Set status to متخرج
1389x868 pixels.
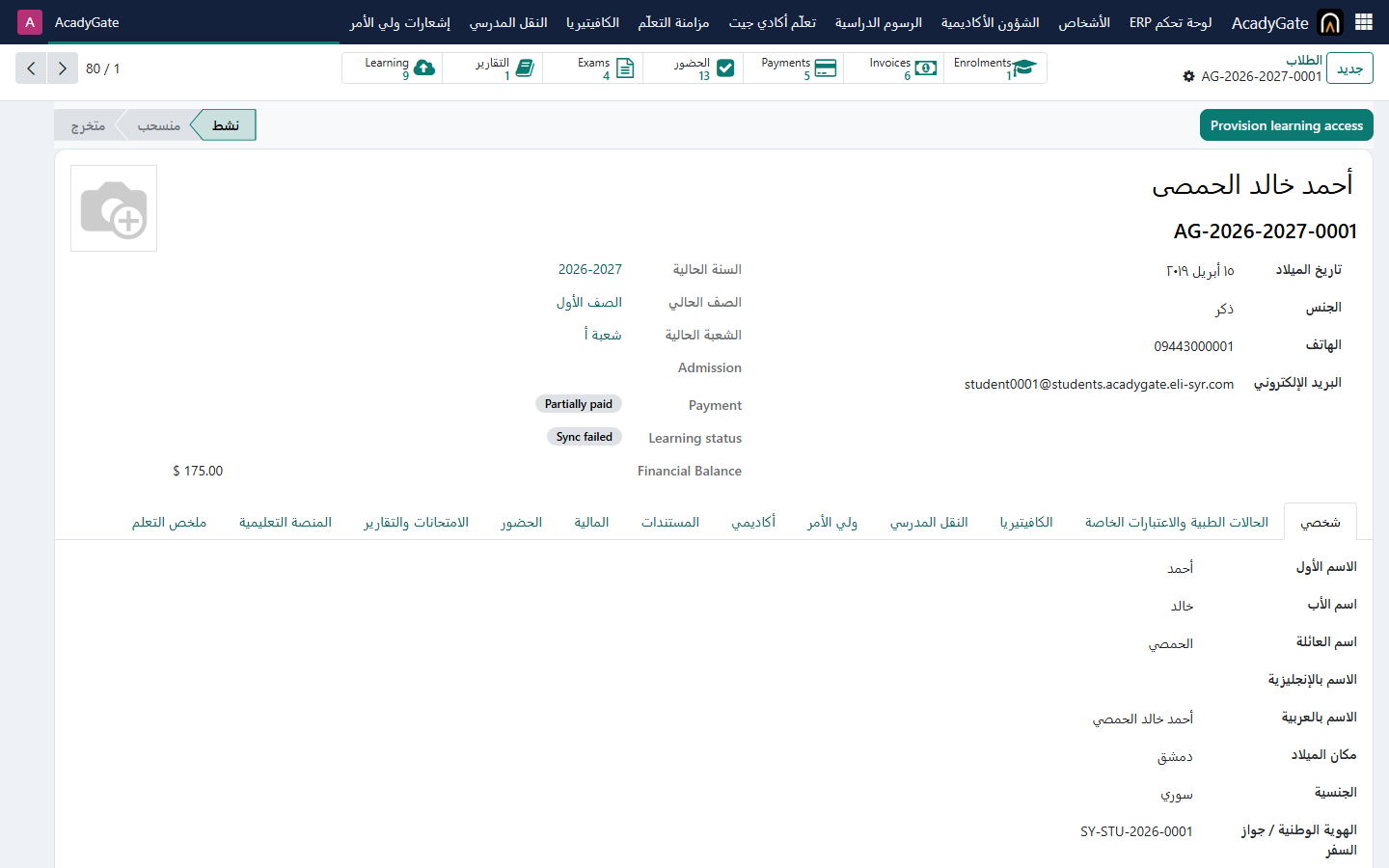pyautogui.click(x=88, y=125)
